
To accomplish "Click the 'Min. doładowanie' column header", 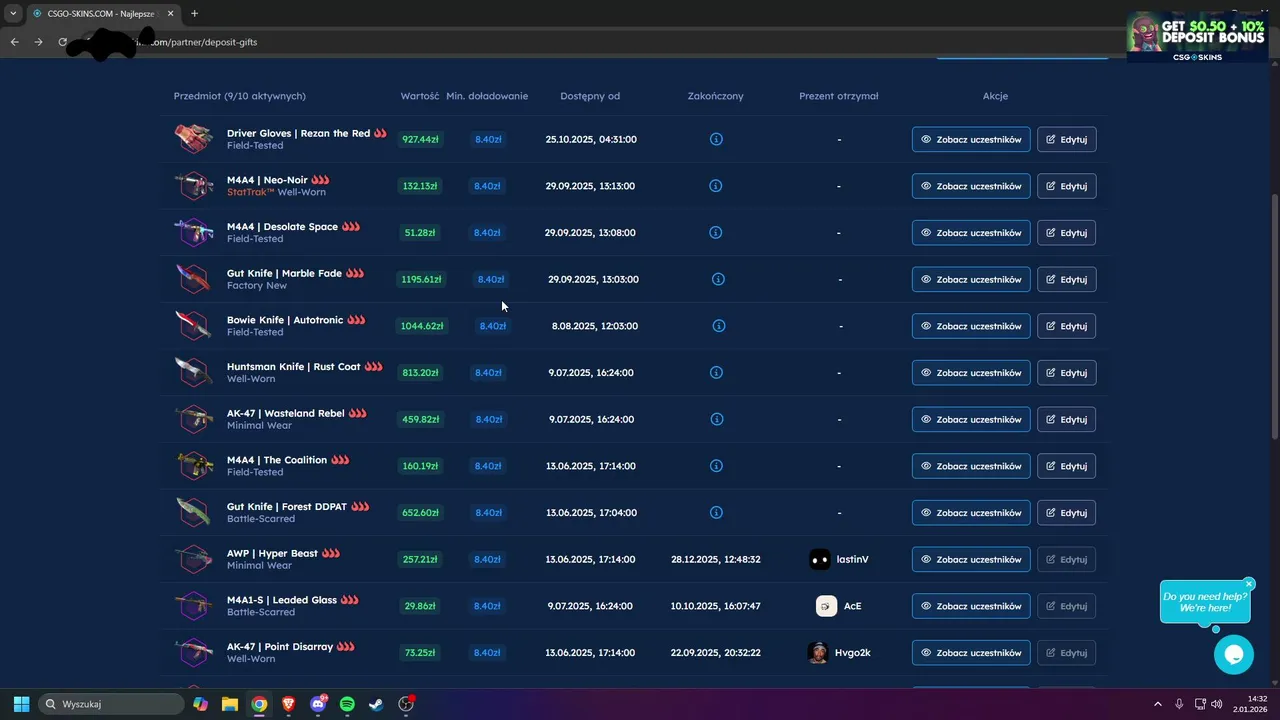I will point(487,96).
